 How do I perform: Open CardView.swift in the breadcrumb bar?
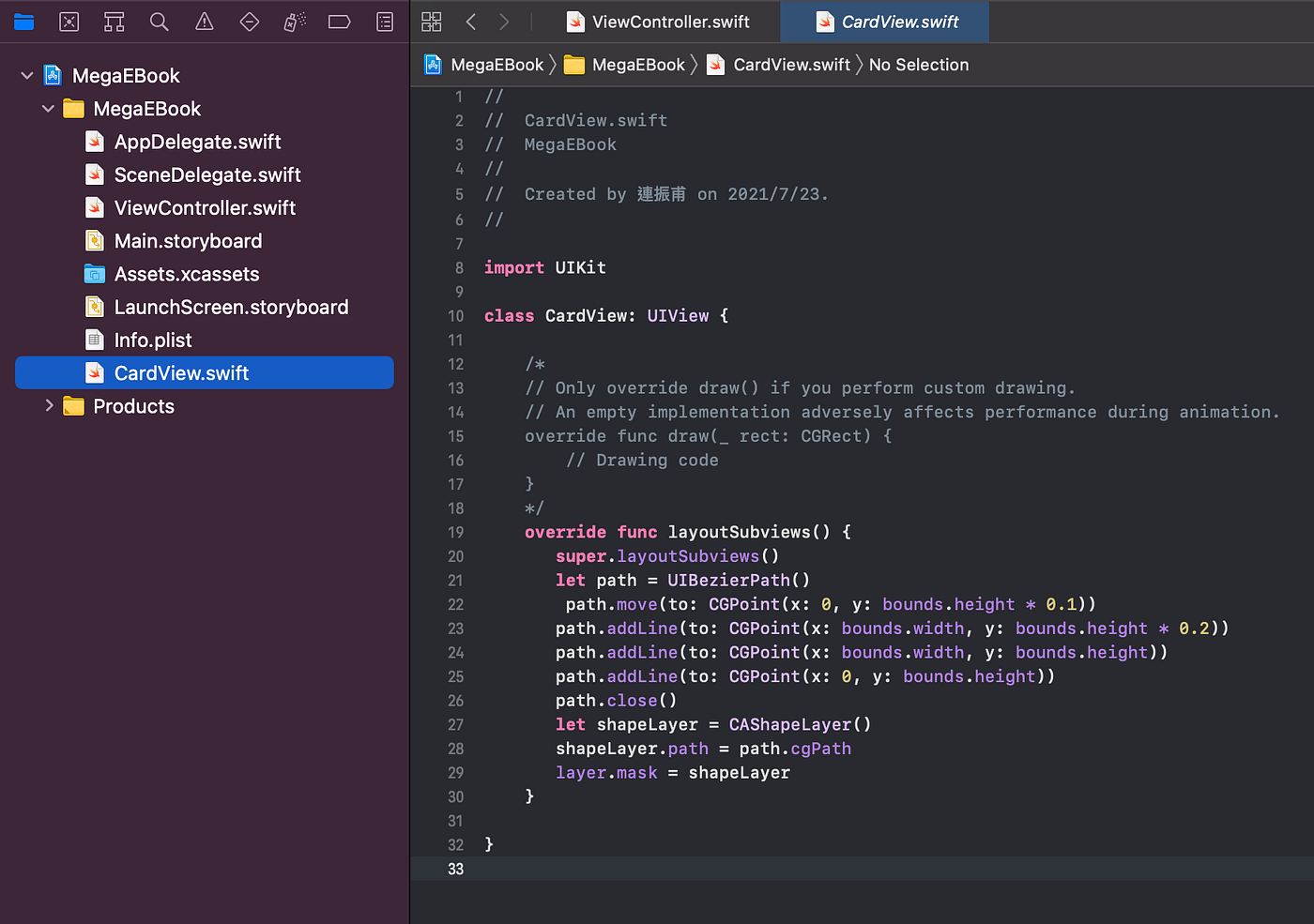pos(791,64)
